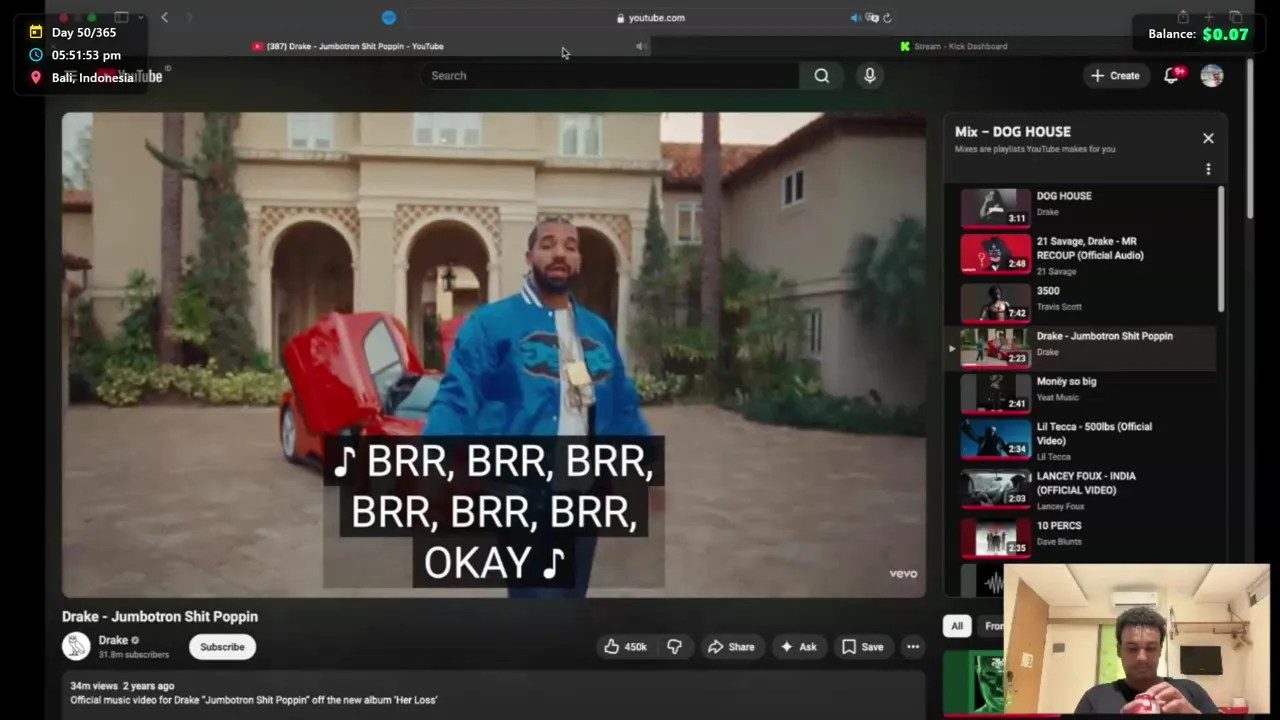1280x720 pixels.
Task: Activate voice search microphone
Action: click(x=869, y=76)
